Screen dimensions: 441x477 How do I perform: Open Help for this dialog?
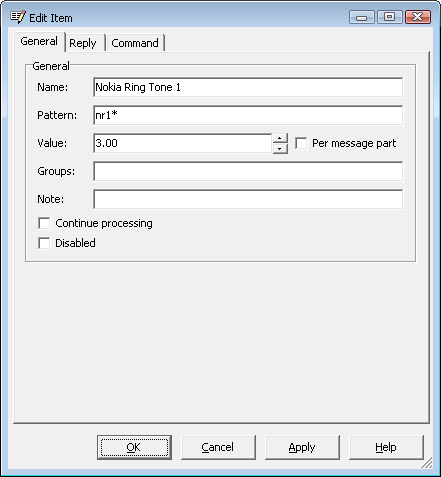click(386, 447)
